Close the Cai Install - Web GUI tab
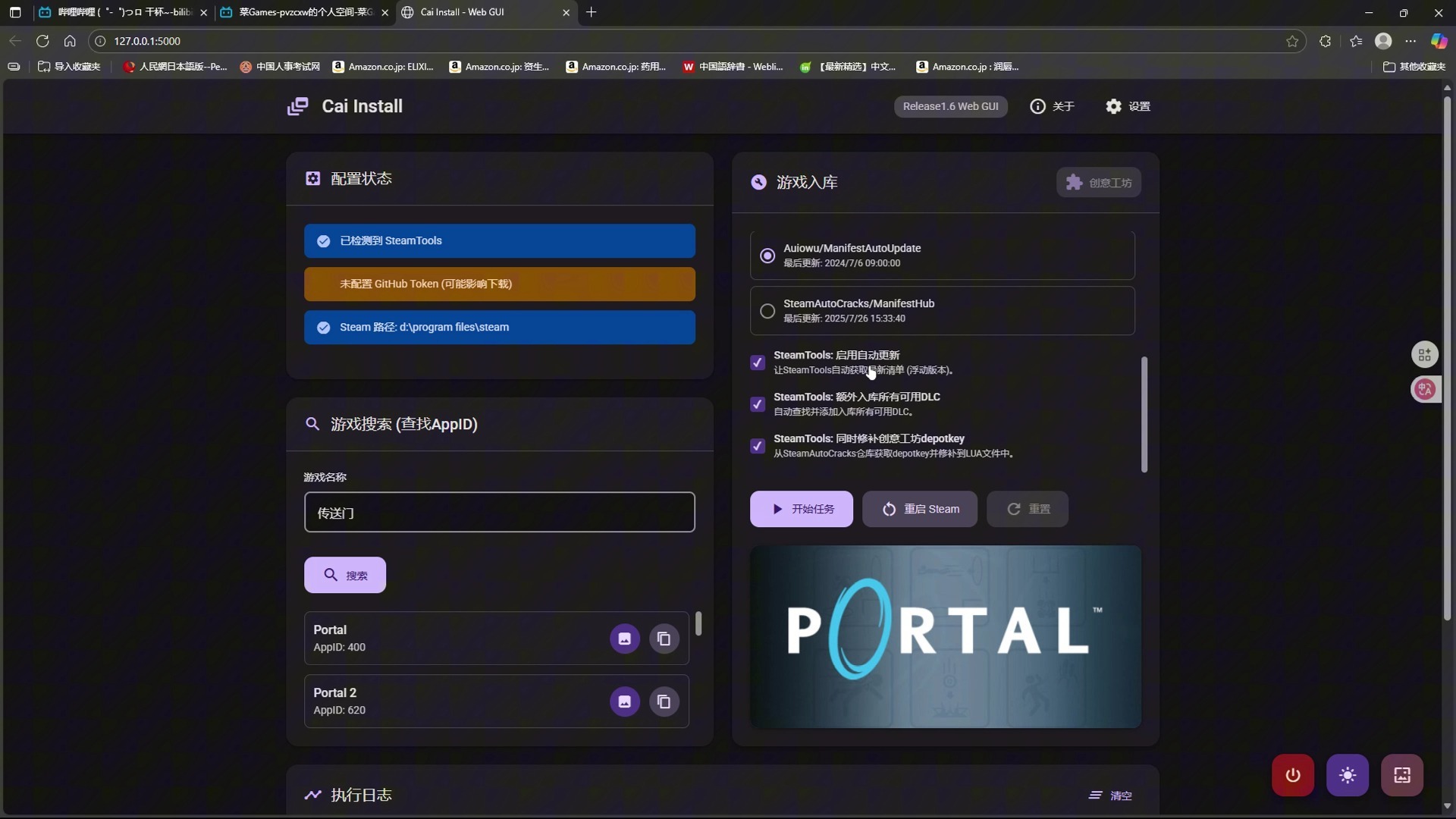Viewport: 1456px width, 819px height. pyautogui.click(x=566, y=13)
